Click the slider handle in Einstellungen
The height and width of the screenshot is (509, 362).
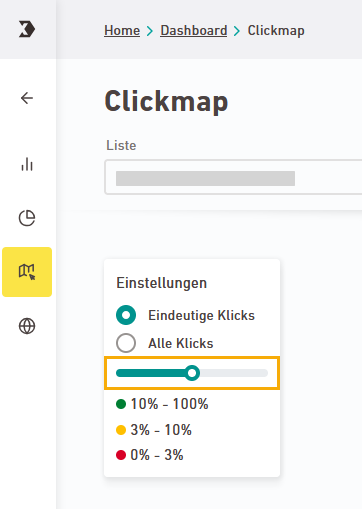(192, 373)
